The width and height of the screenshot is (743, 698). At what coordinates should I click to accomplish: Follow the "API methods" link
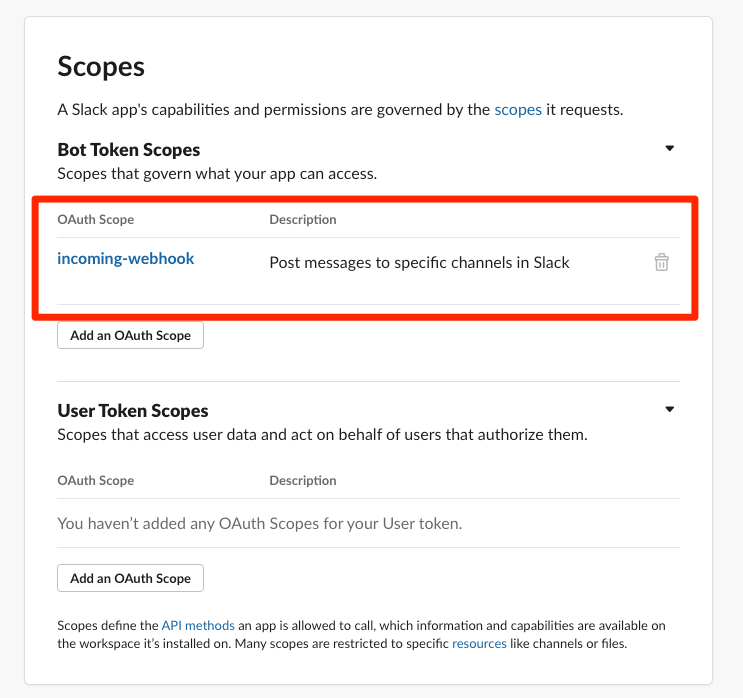(198, 626)
